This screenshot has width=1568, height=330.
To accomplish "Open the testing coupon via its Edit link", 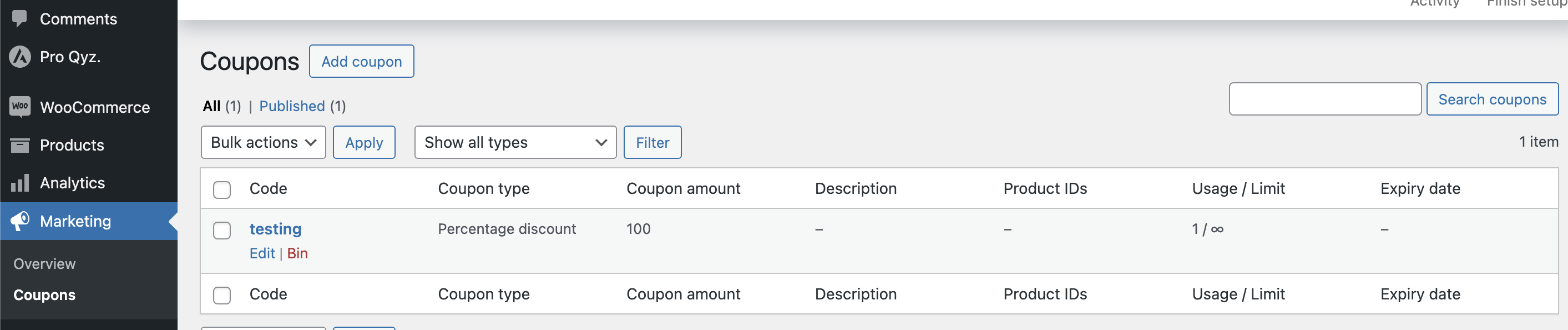I will (x=262, y=253).
